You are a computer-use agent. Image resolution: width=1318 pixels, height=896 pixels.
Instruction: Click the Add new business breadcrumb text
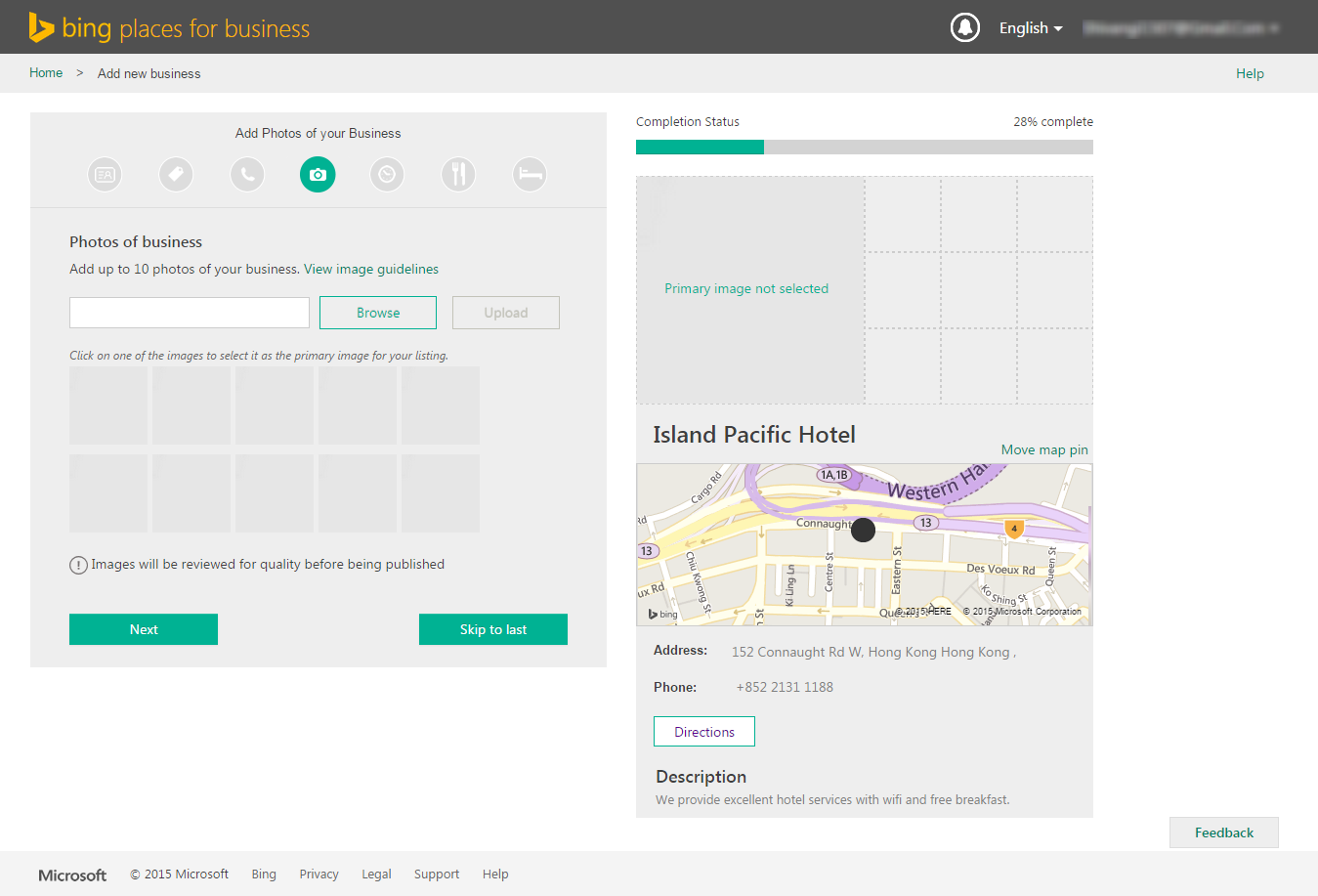149,74
